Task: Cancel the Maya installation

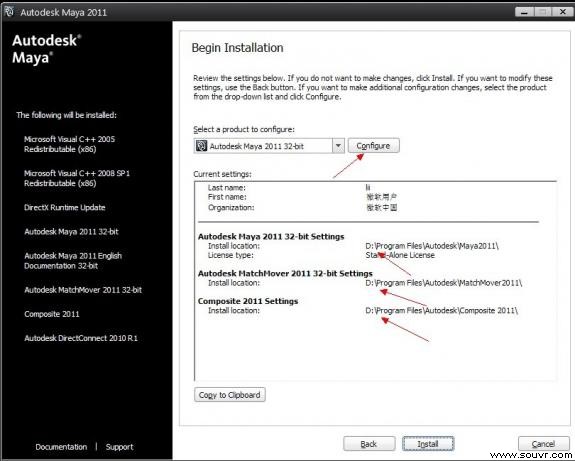Action: click(543, 444)
